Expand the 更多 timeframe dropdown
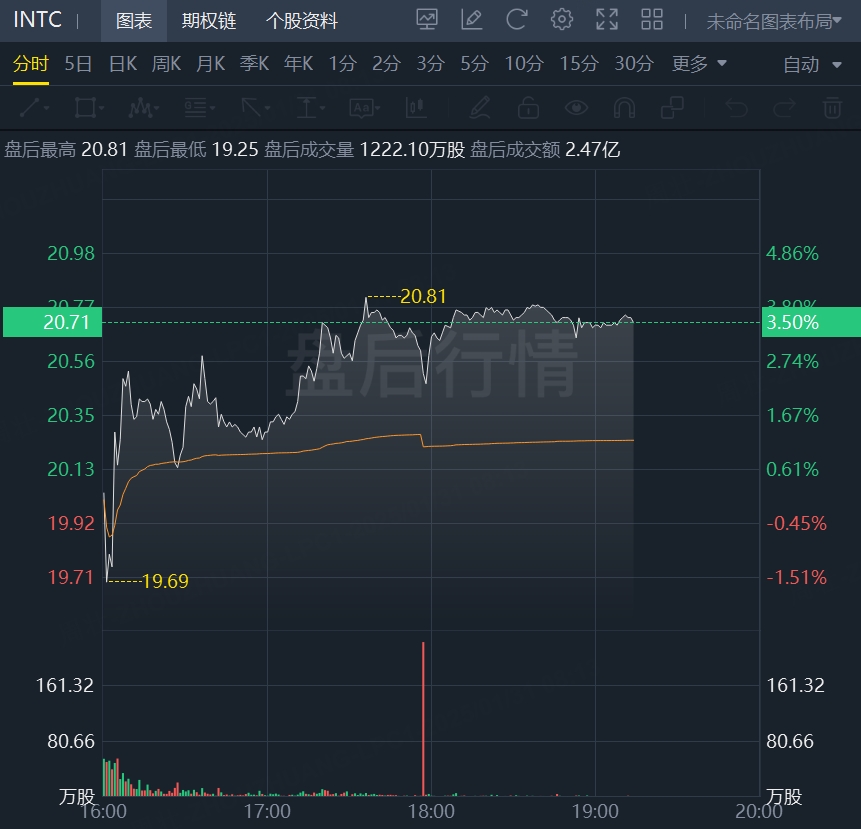Screen dimensions: 861x829 pos(699,64)
